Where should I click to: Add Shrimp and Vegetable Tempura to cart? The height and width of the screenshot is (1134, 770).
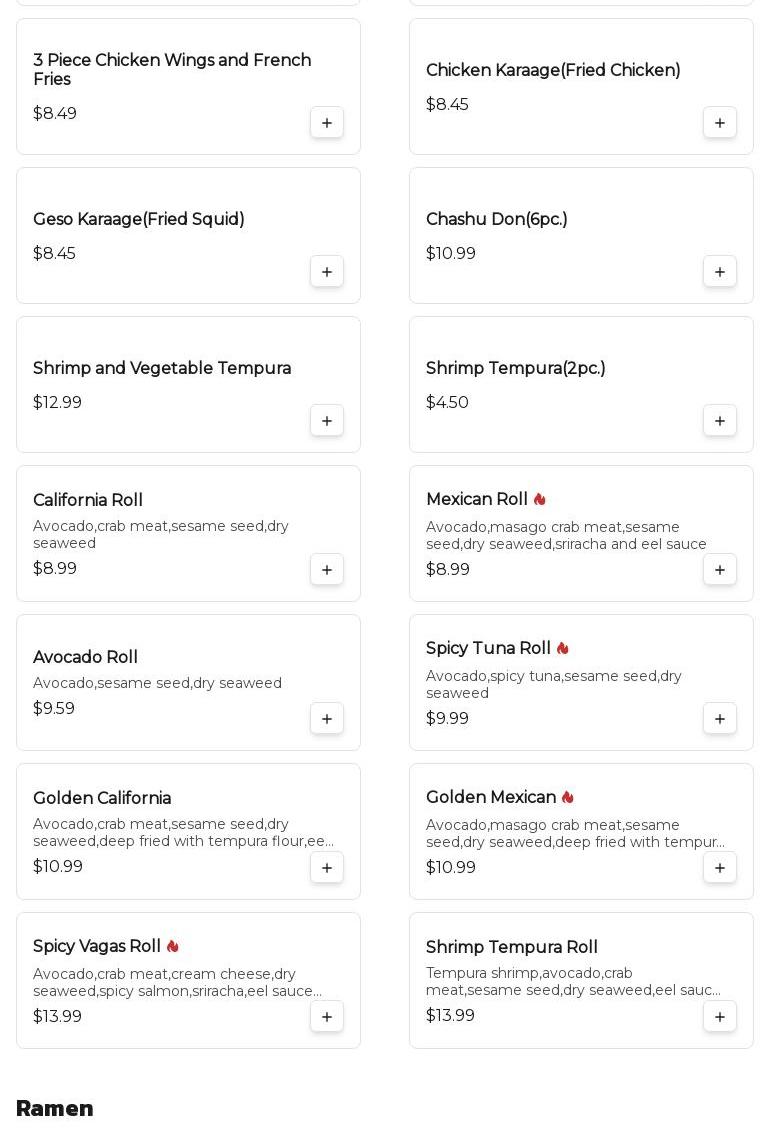[x=327, y=421]
